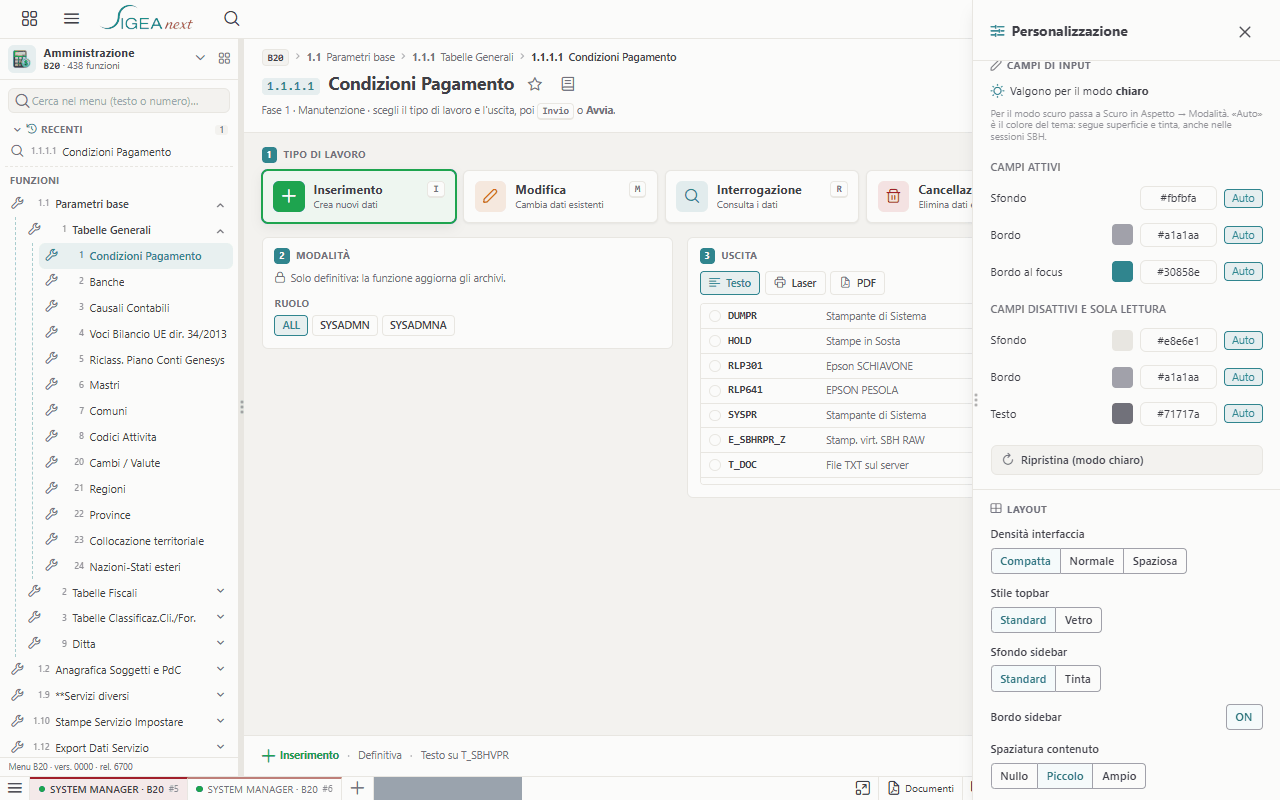Select the DUMPR printer radio button
The image size is (1280, 800).
tap(715, 316)
